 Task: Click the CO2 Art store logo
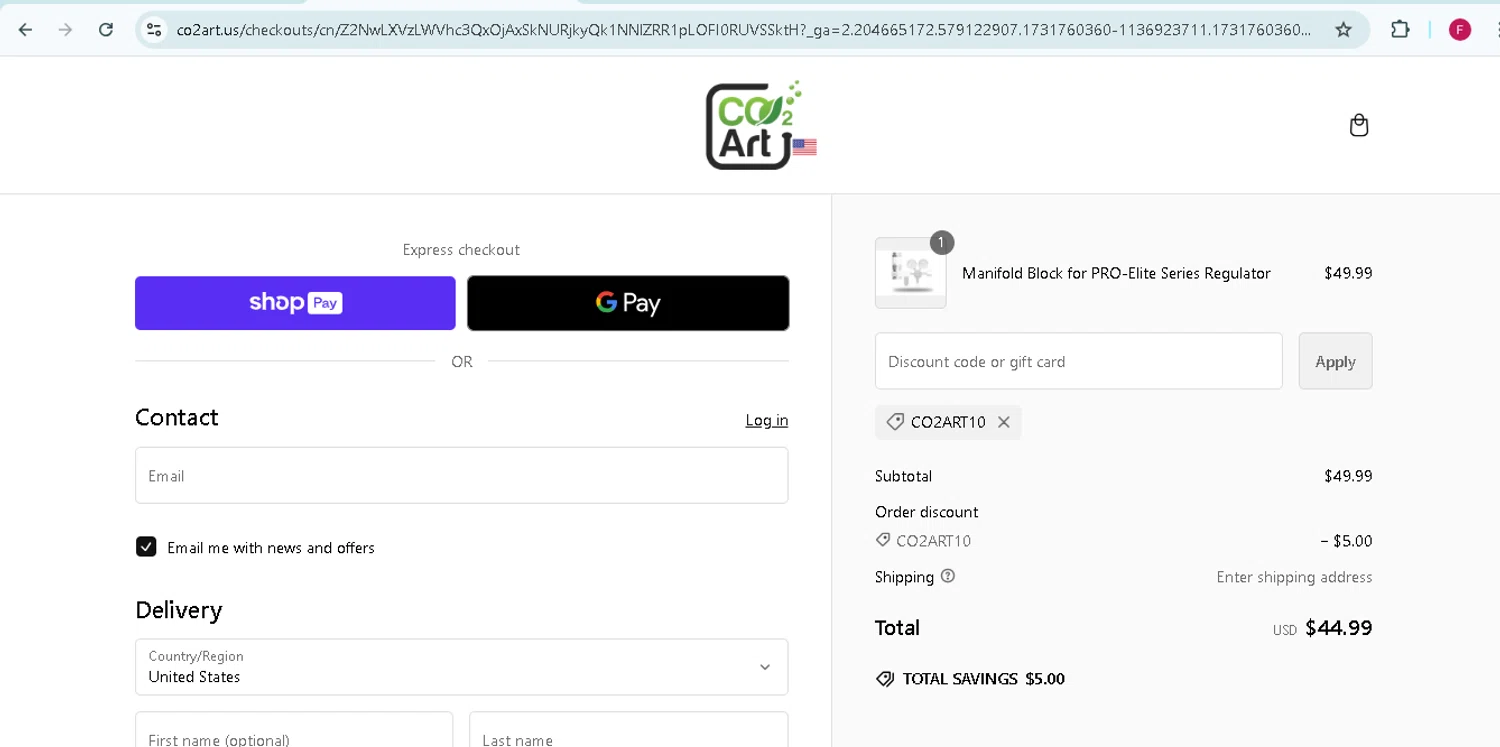(760, 125)
